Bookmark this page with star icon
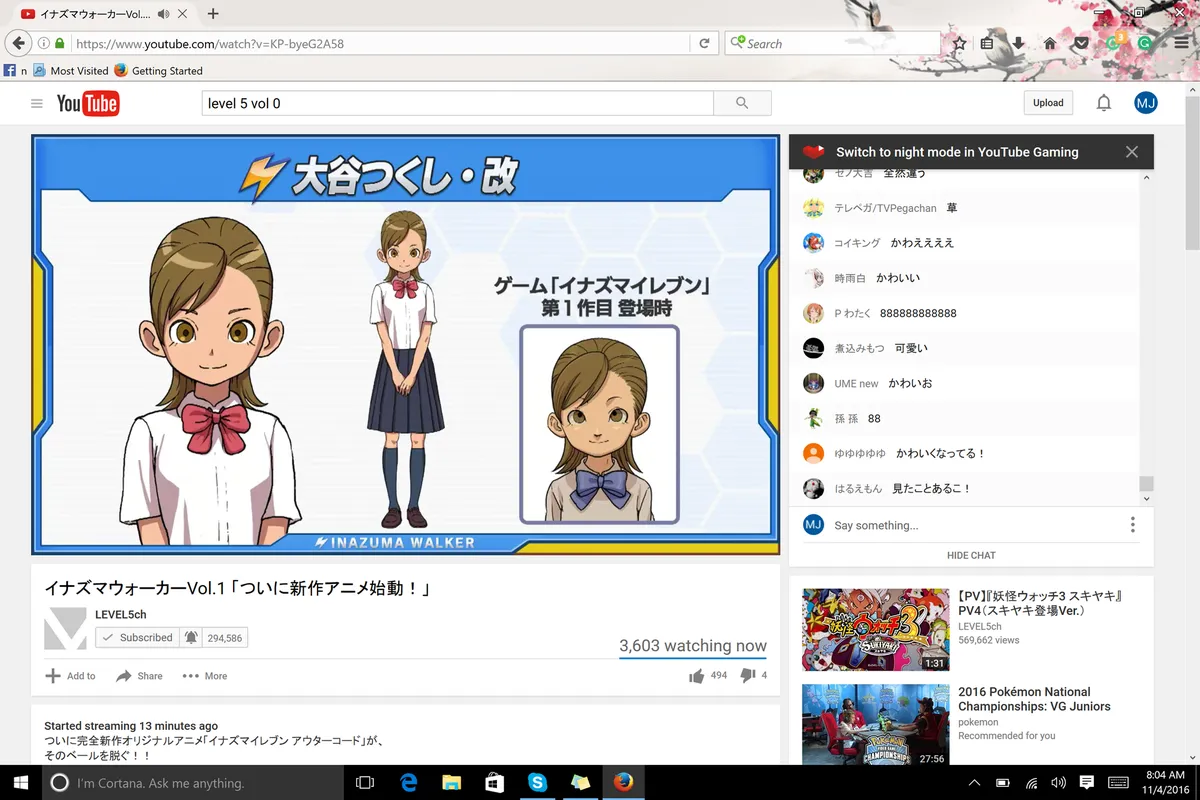This screenshot has height=800, width=1200. coord(960,44)
